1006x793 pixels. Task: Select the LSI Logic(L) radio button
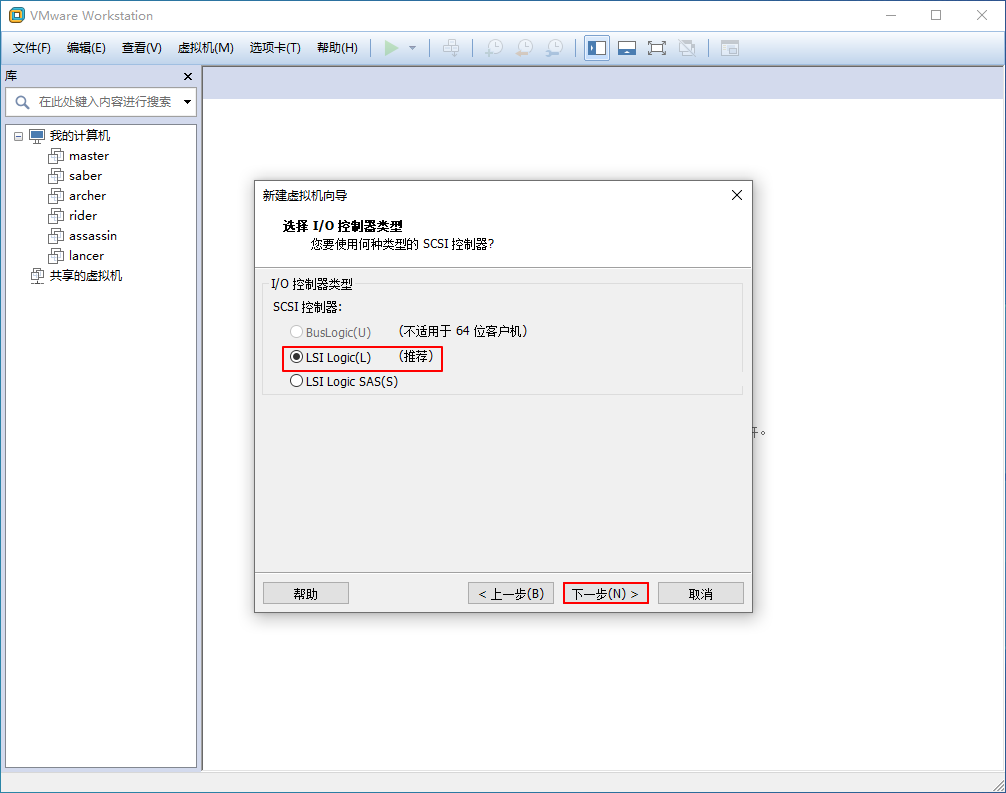point(296,357)
